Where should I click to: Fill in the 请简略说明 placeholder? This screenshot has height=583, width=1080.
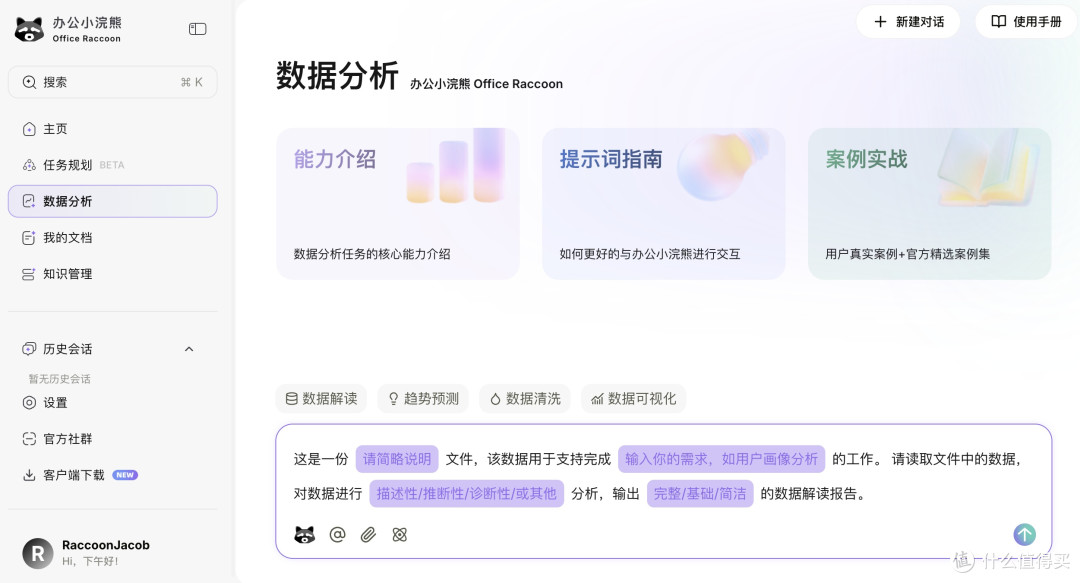tap(397, 459)
